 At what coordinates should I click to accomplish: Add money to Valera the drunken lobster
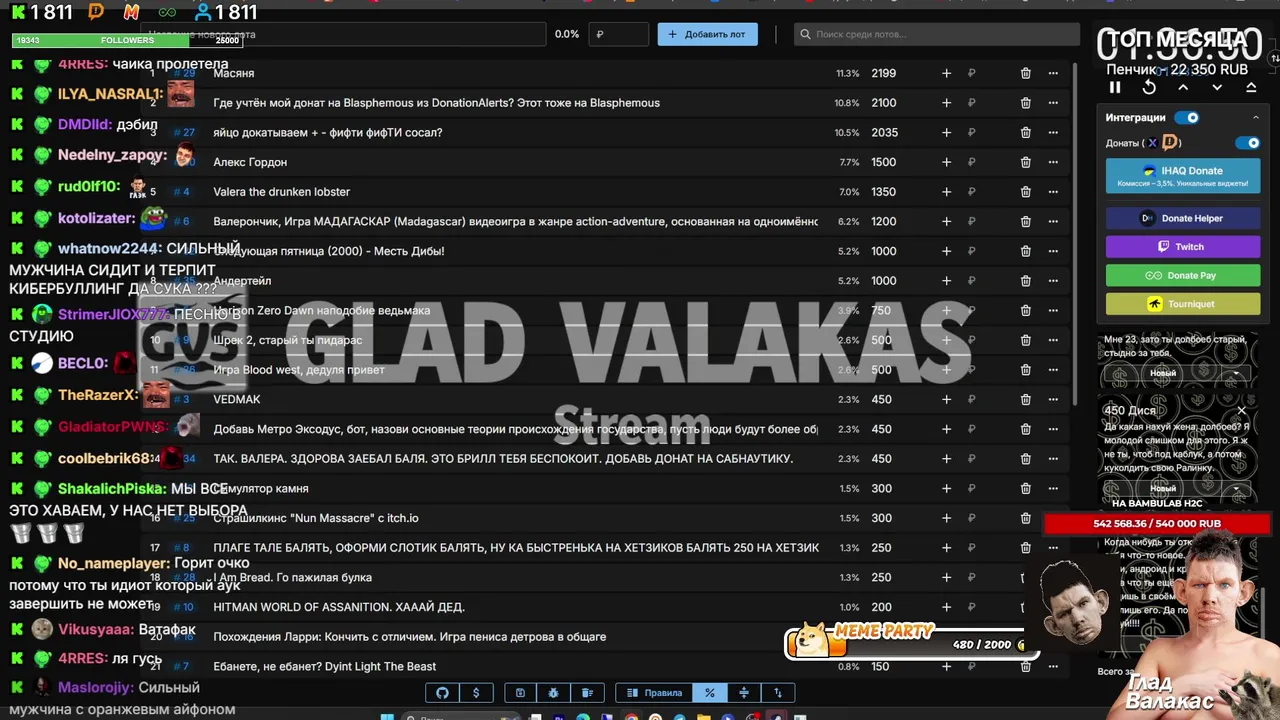[x=946, y=192]
